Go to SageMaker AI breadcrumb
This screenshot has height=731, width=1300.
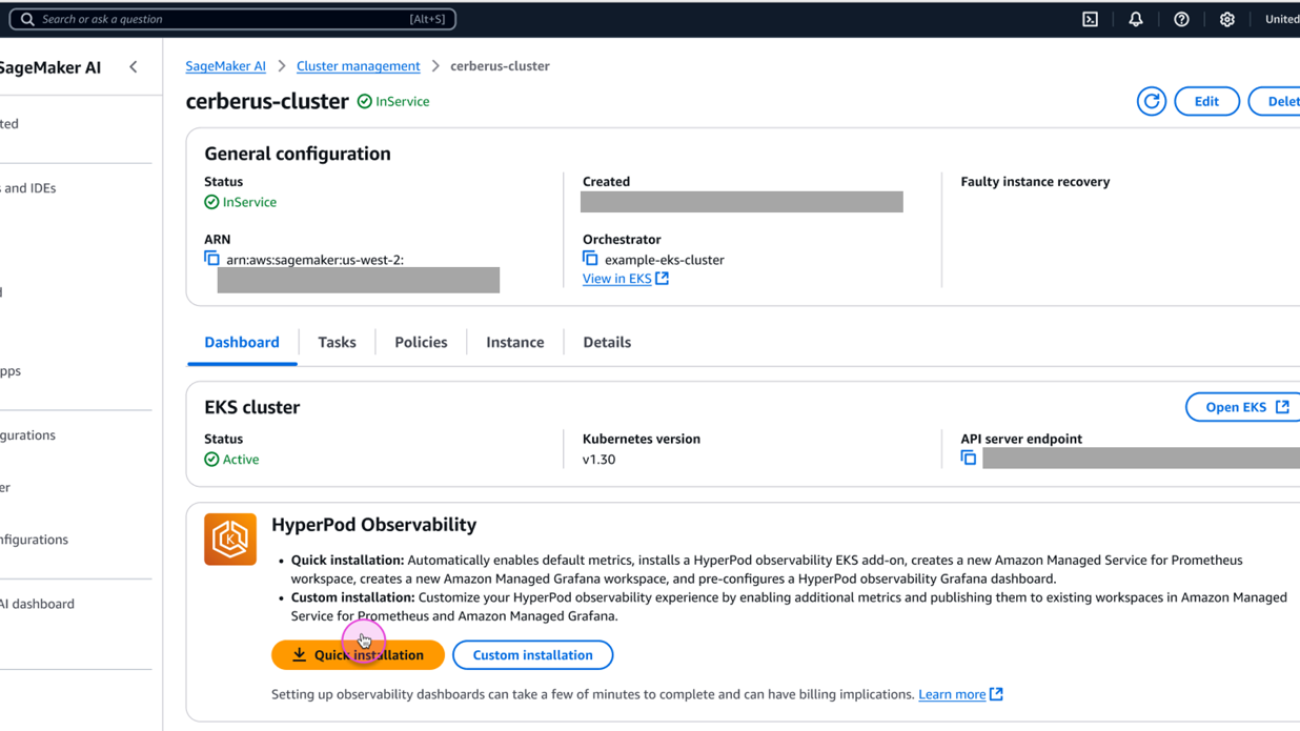tap(226, 66)
